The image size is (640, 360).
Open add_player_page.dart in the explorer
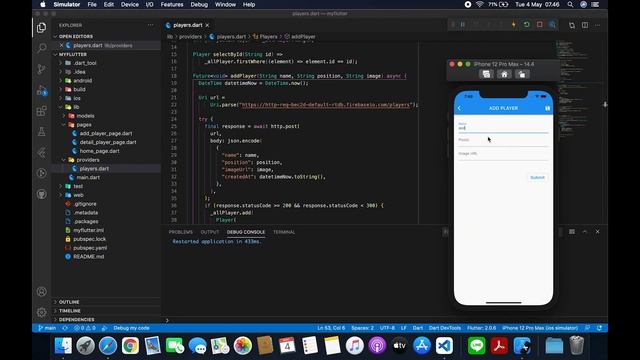point(106,133)
